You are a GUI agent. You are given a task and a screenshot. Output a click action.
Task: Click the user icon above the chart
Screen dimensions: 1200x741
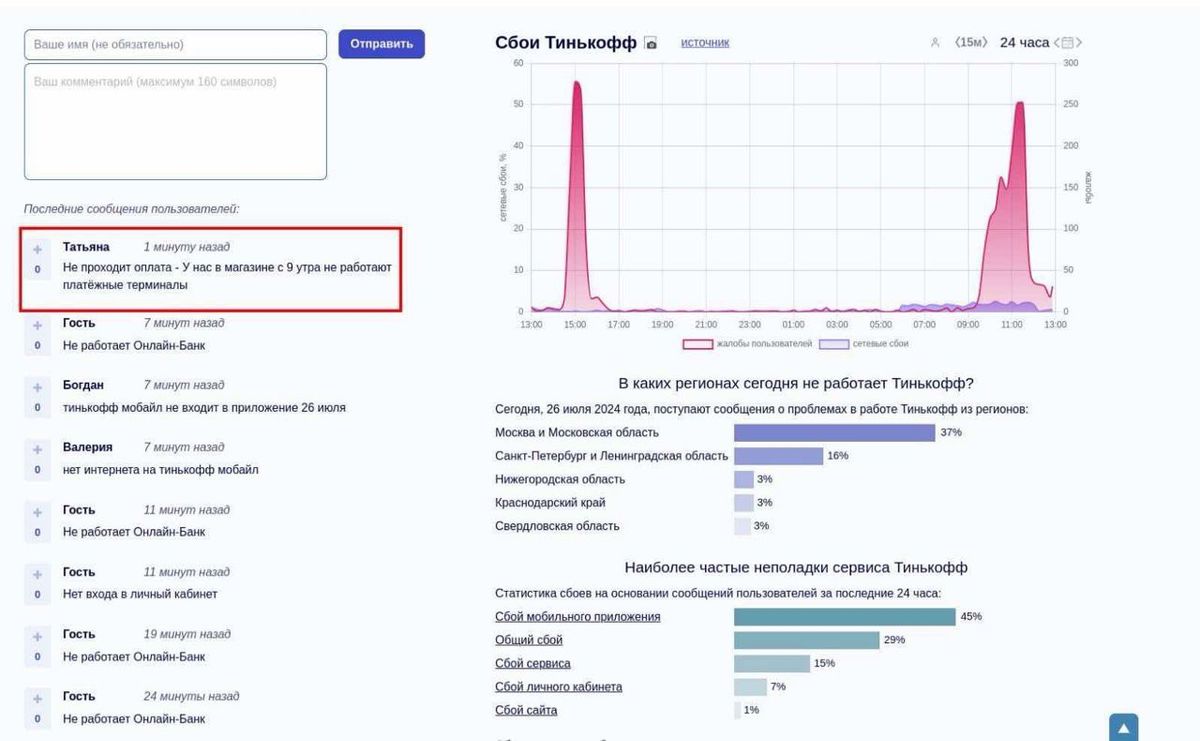tap(935, 43)
